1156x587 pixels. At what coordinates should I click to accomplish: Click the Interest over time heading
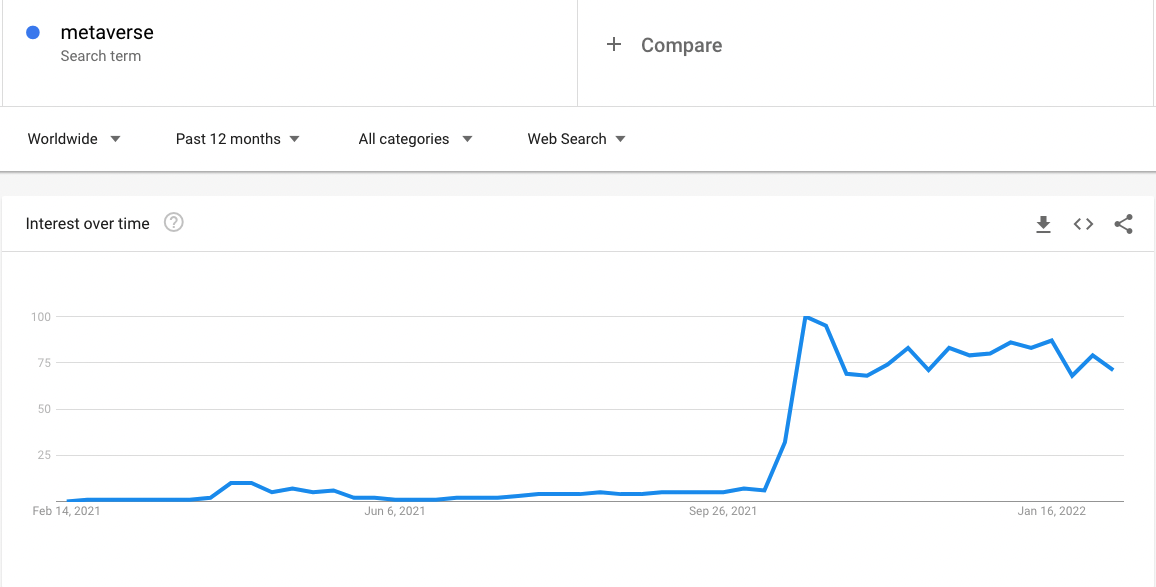coord(88,223)
